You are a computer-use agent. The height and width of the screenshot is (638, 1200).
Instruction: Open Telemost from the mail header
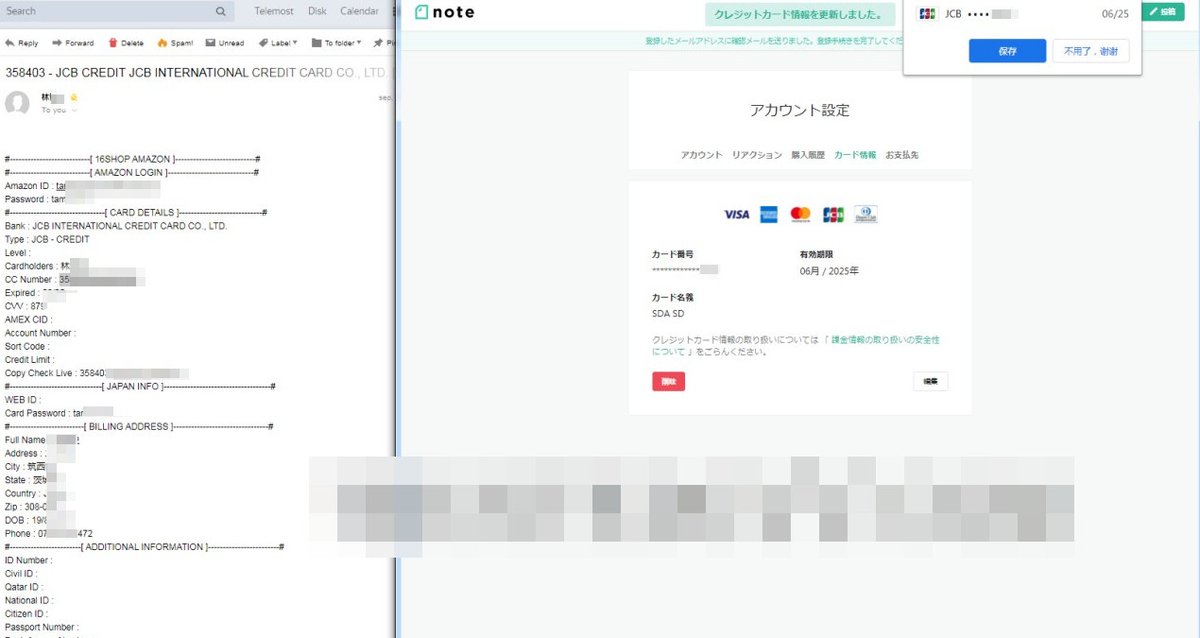[x=274, y=12]
